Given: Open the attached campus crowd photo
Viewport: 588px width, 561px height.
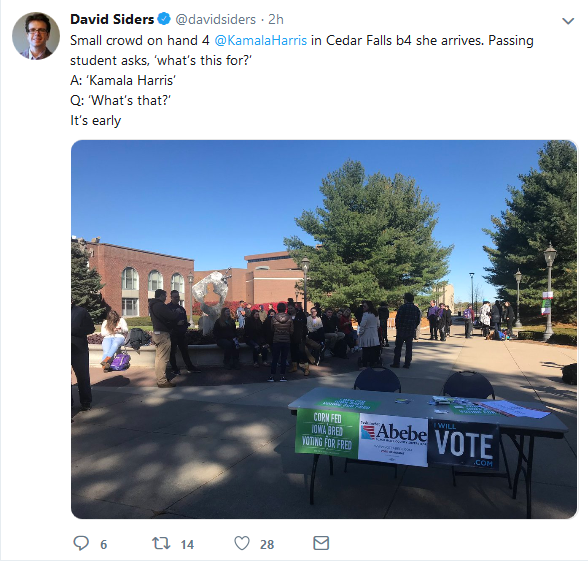Looking at the screenshot, I should 324,329.
